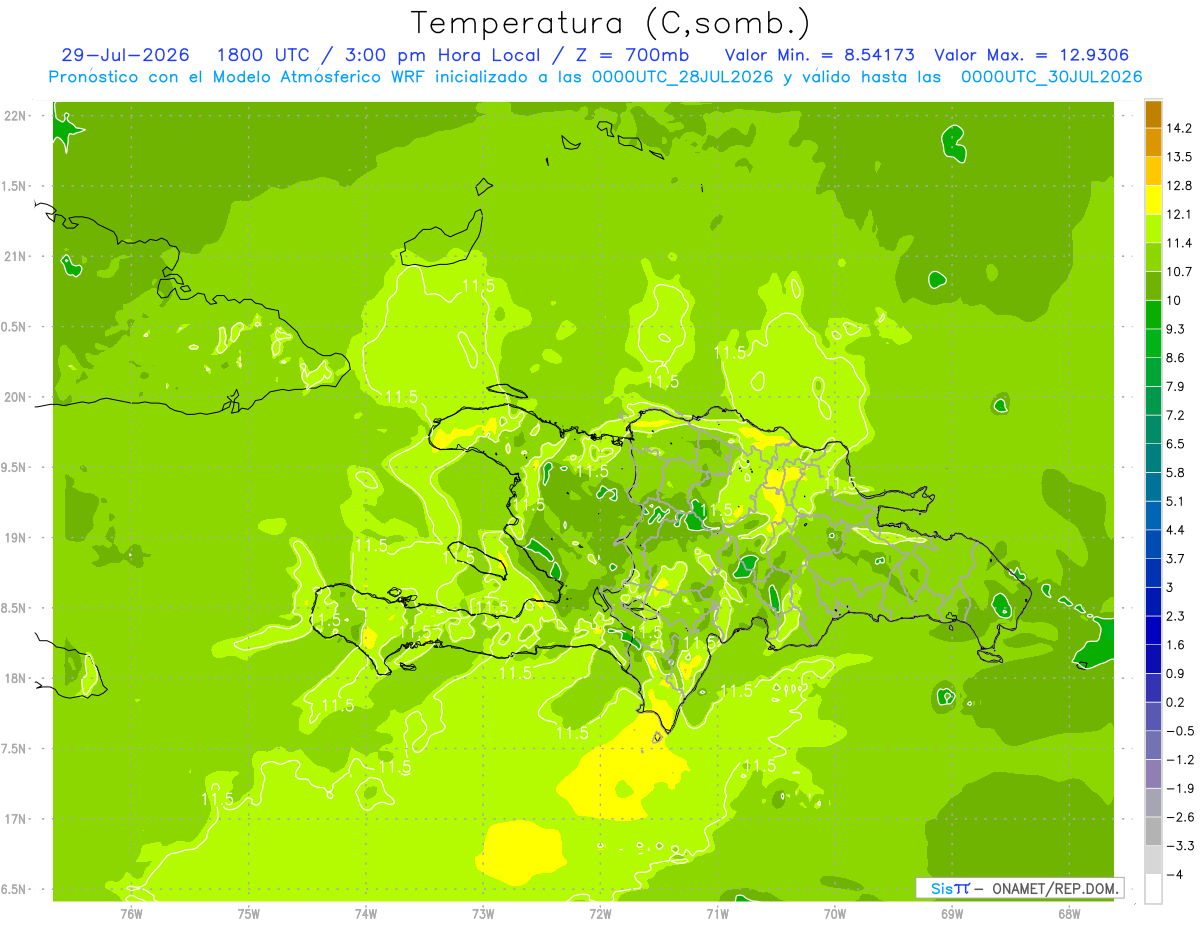Click the colorbar label '6.5'
Viewport: 1200px width, 927px height.
1175,443
